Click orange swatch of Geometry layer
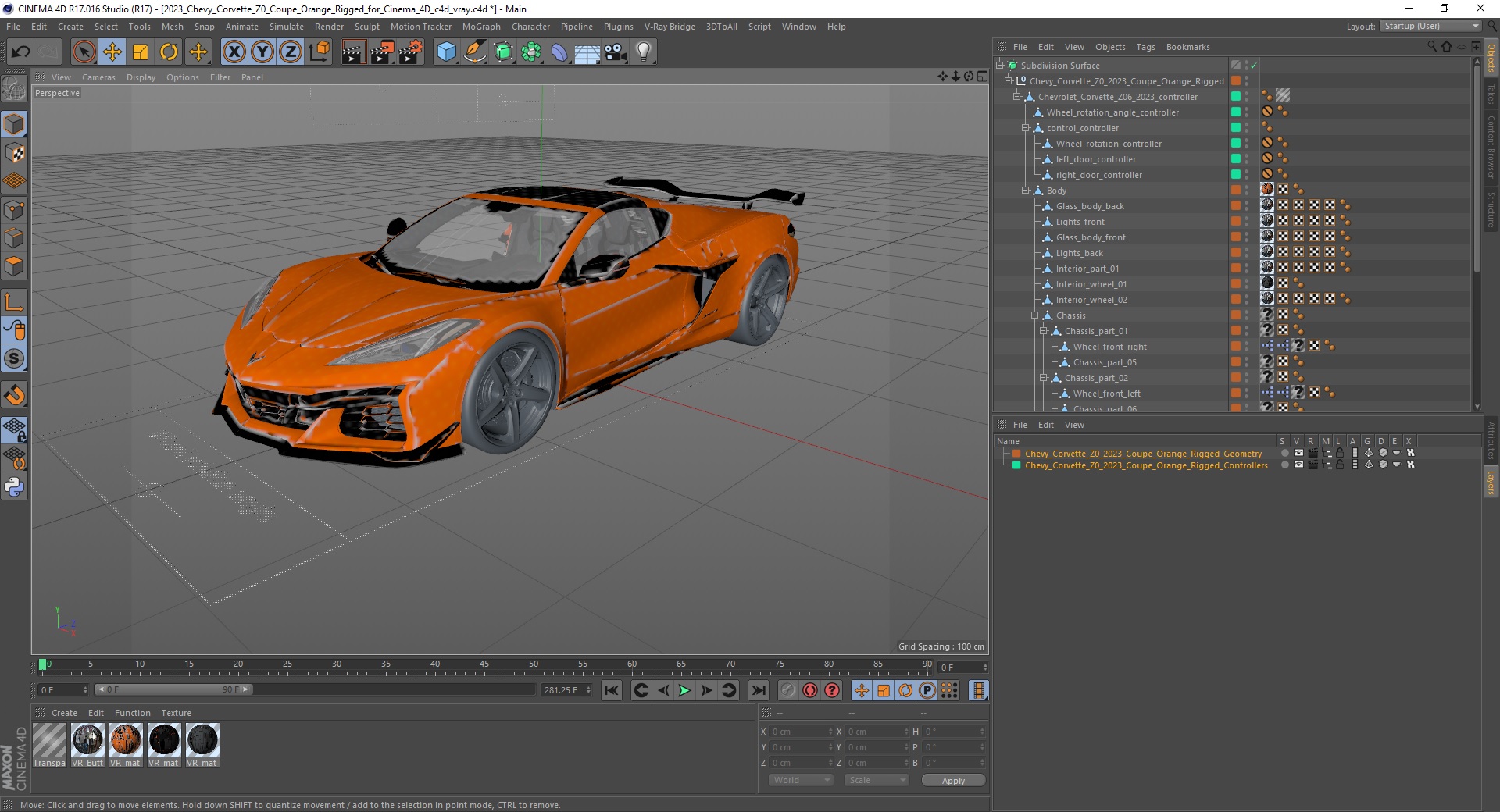1500x812 pixels. click(1016, 454)
